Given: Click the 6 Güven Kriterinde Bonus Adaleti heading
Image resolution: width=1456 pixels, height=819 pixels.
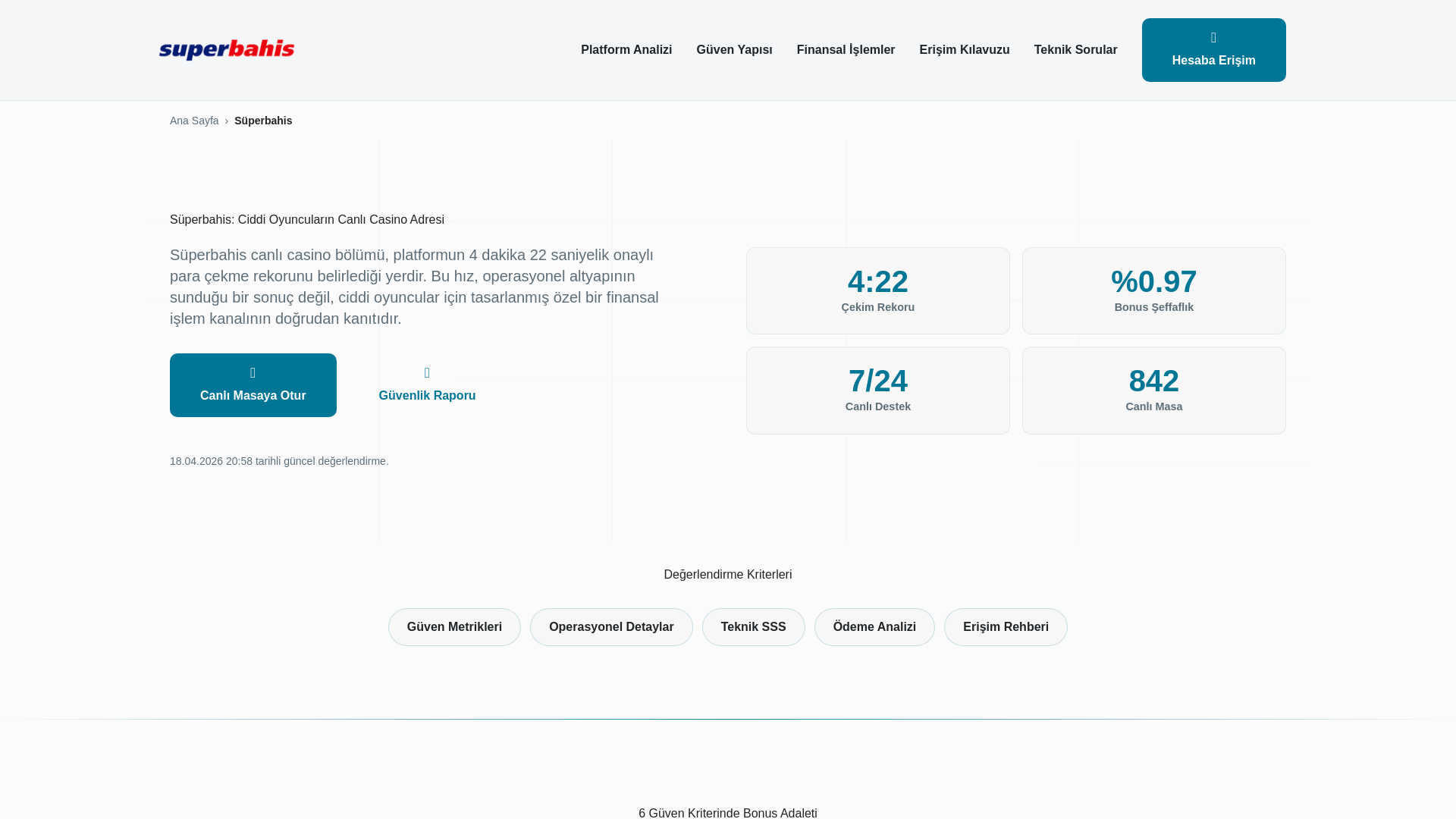Looking at the screenshot, I should point(727,812).
